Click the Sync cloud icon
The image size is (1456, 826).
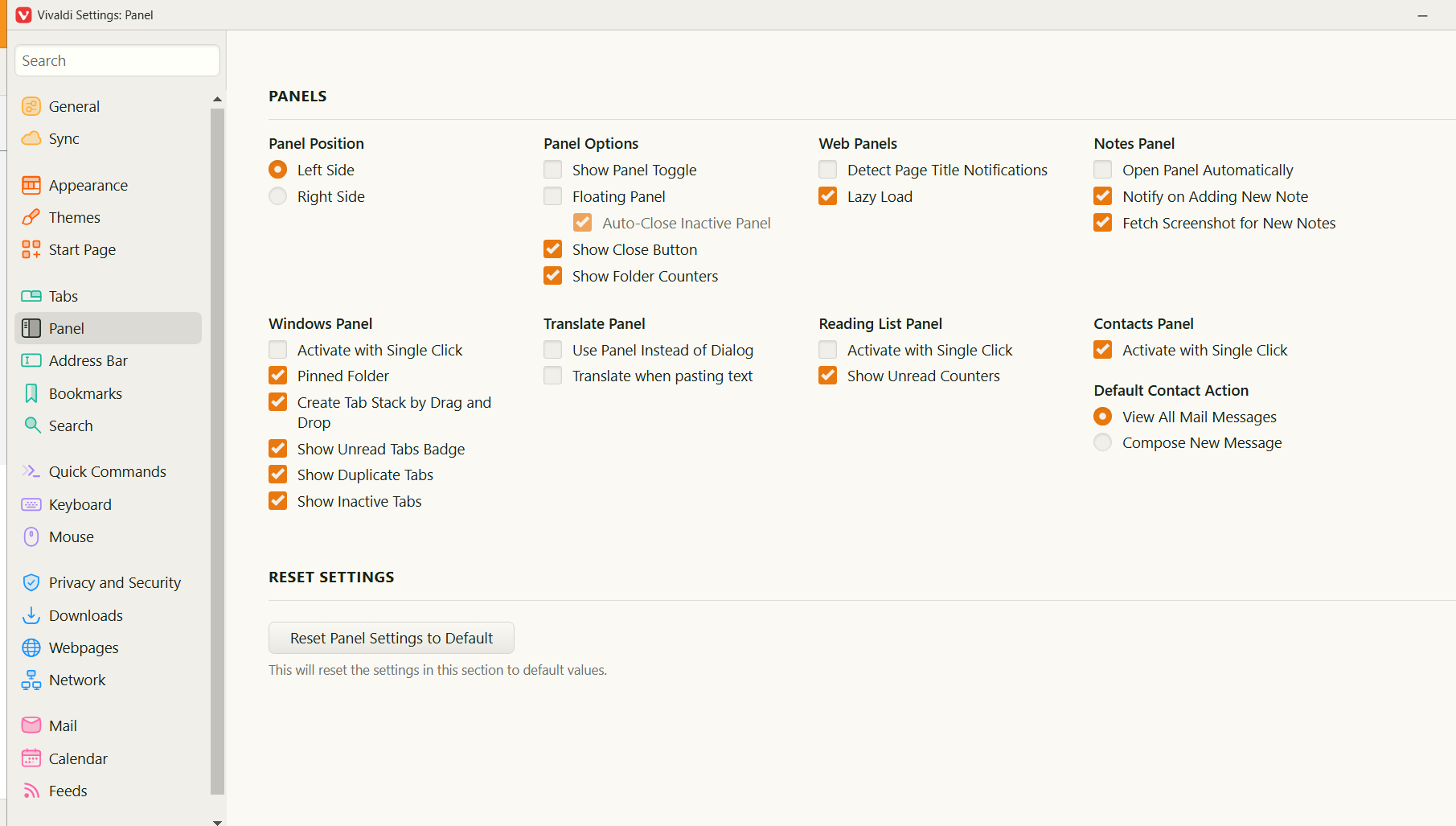31,138
